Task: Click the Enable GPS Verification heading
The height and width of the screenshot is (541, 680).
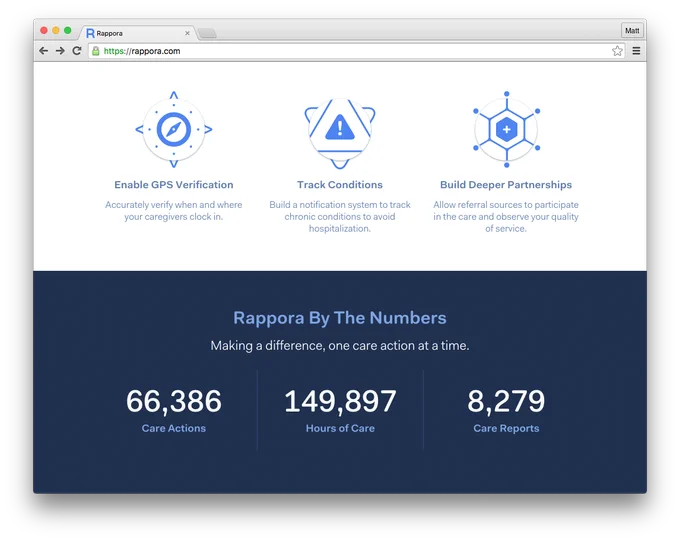Action: click(174, 185)
